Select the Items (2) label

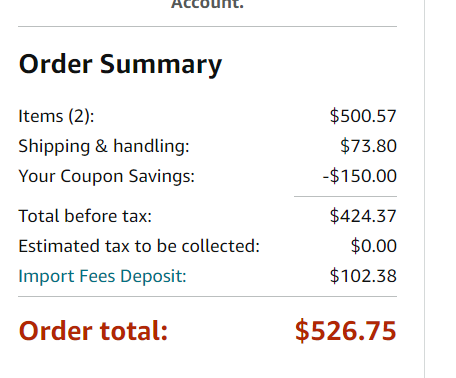[56, 116]
